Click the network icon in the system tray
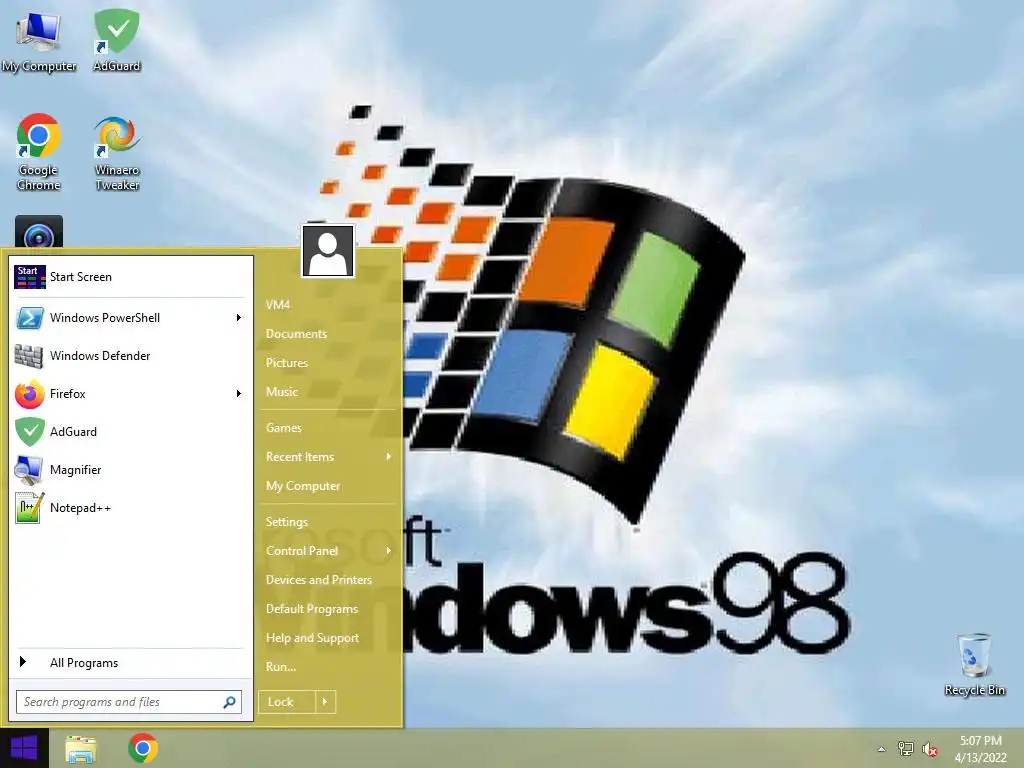1024x768 pixels. tap(905, 749)
